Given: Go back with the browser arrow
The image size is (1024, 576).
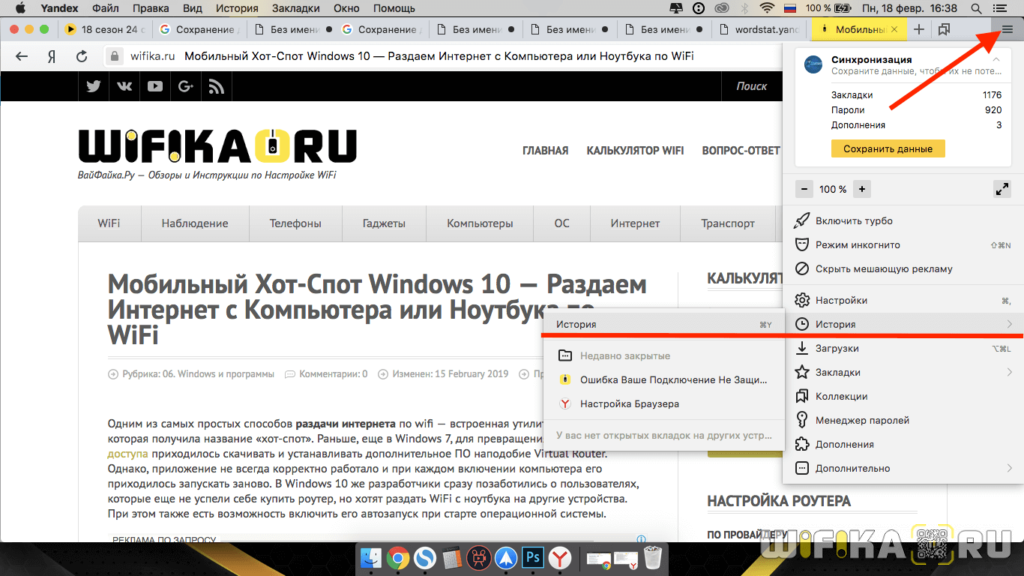Looking at the screenshot, I should (x=22, y=56).
